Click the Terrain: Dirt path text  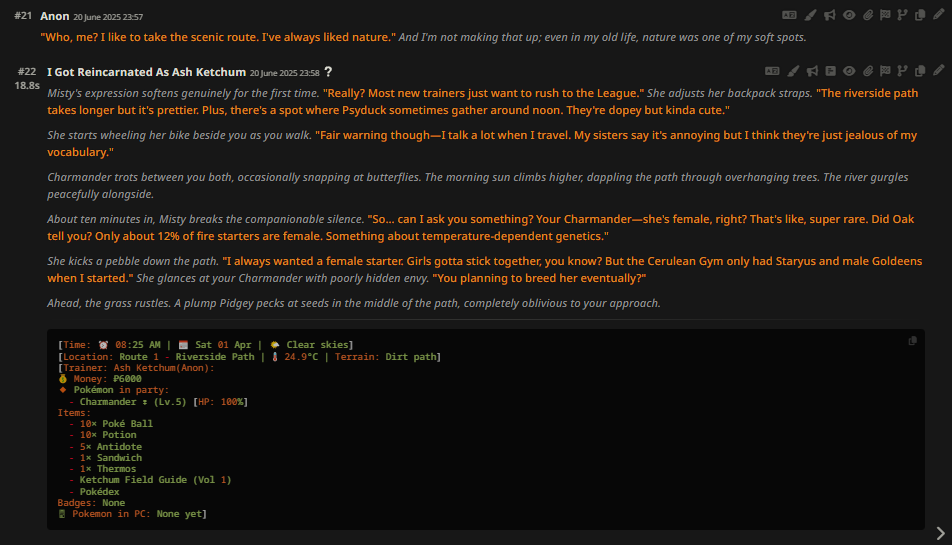click(x=386, y=357)
